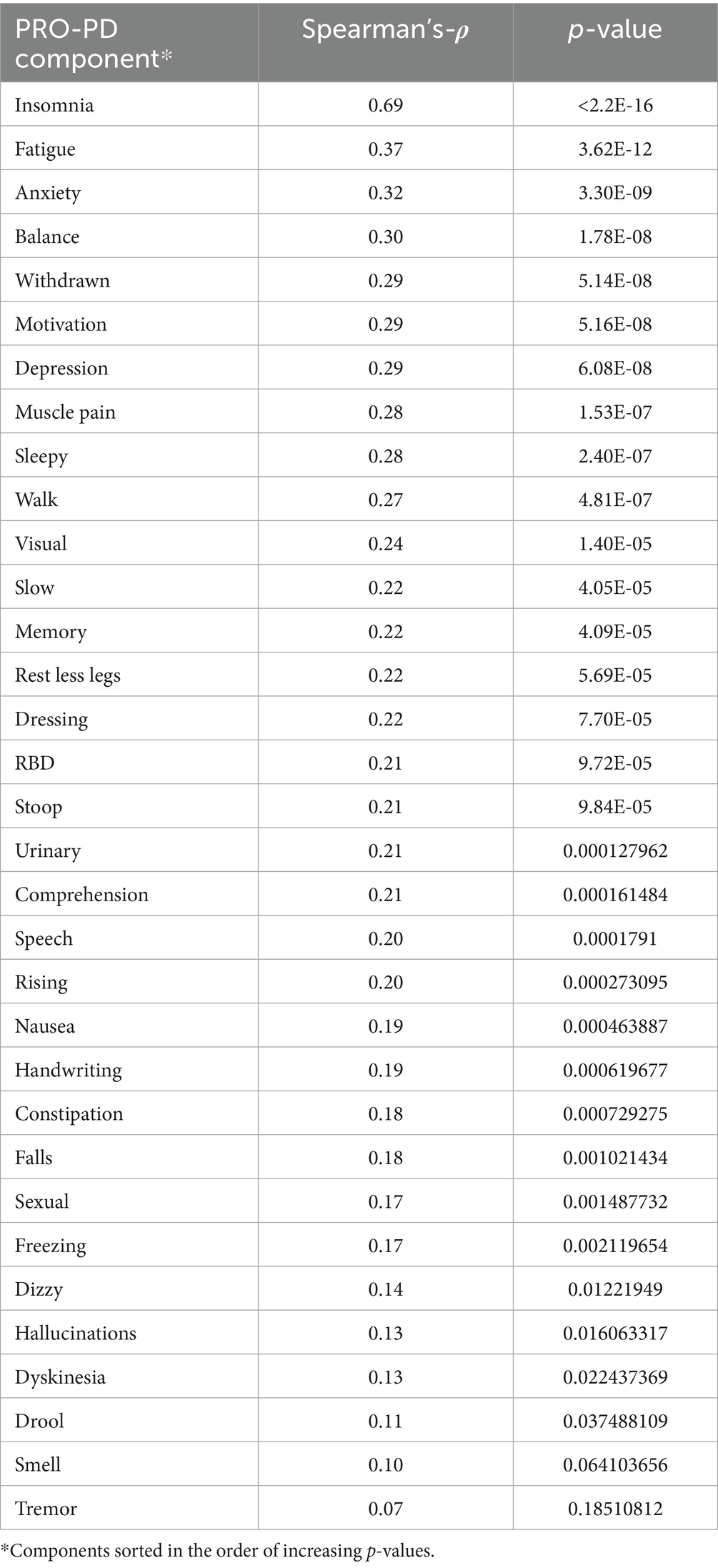Click the footnote about sorted components

point(217,1551)
